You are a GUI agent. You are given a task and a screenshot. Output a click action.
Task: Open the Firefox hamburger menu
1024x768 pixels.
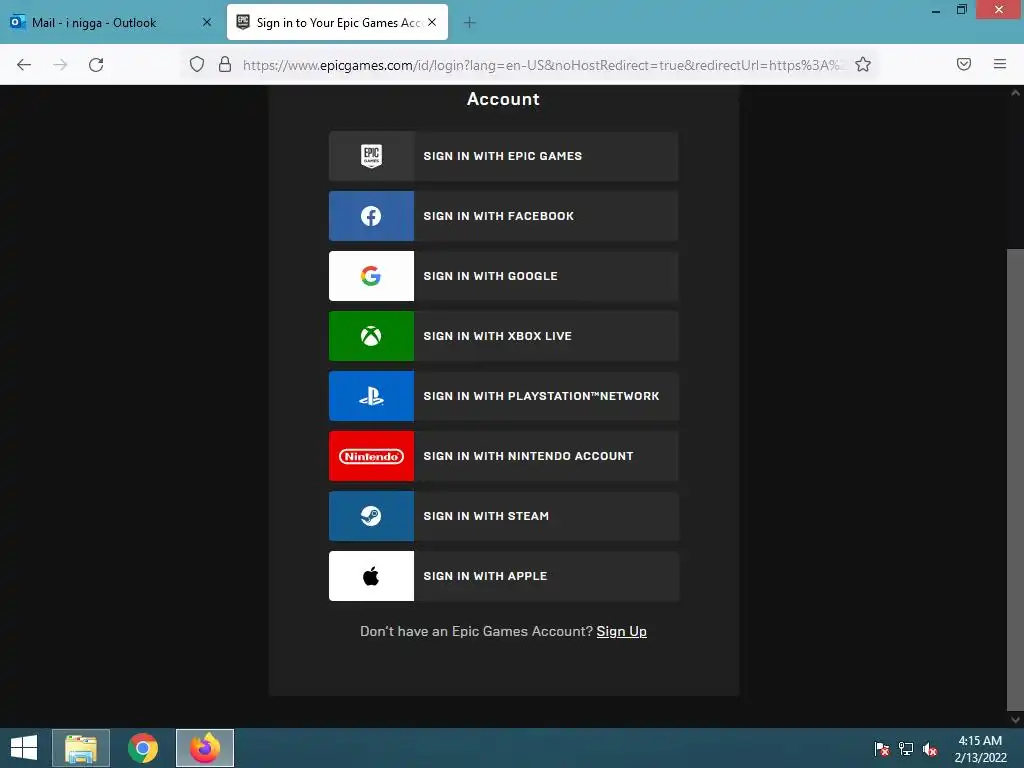coord(999,64)
